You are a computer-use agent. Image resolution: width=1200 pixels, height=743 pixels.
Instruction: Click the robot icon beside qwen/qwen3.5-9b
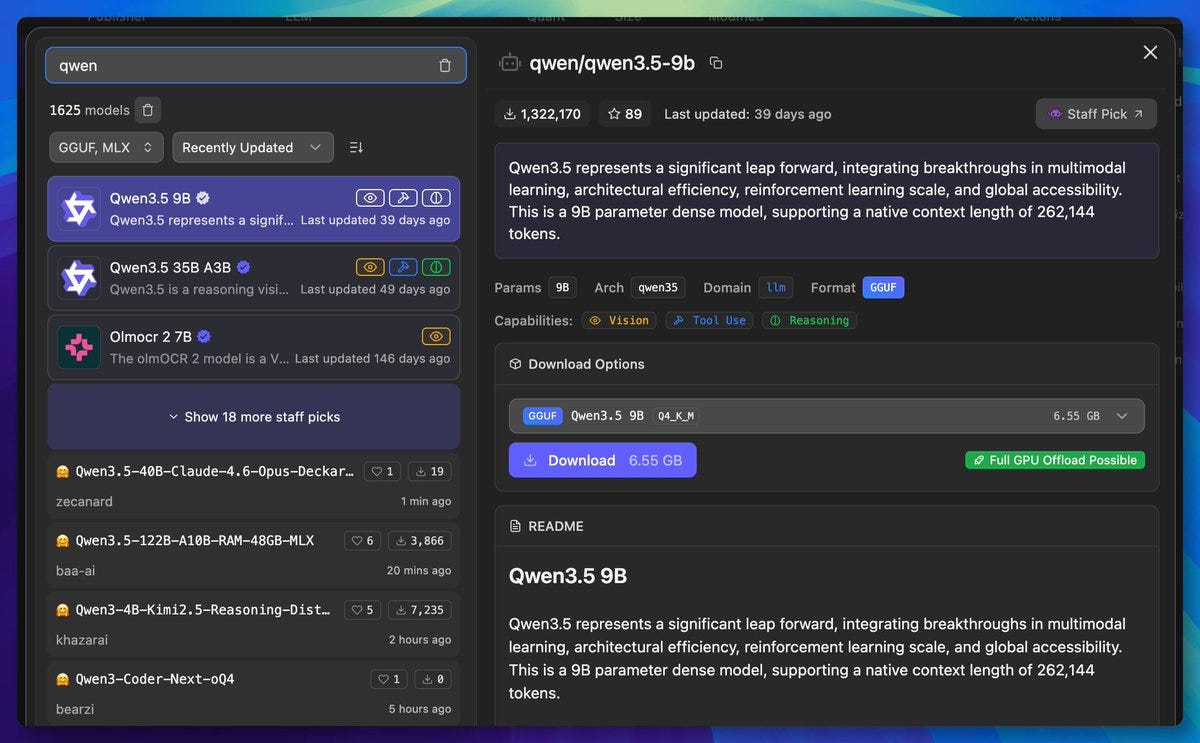[x=510, y=63]
